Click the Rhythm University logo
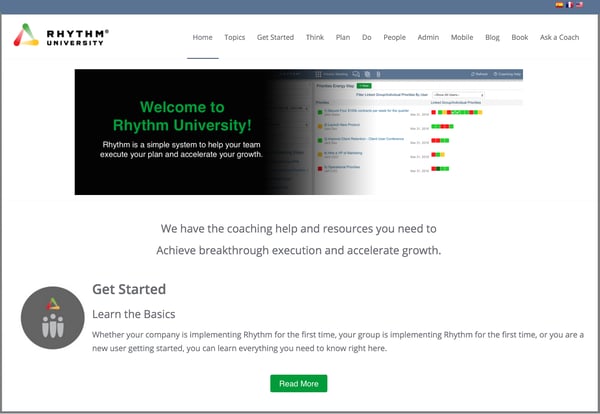This screenshot has height=414, width=600. (61, 35)
